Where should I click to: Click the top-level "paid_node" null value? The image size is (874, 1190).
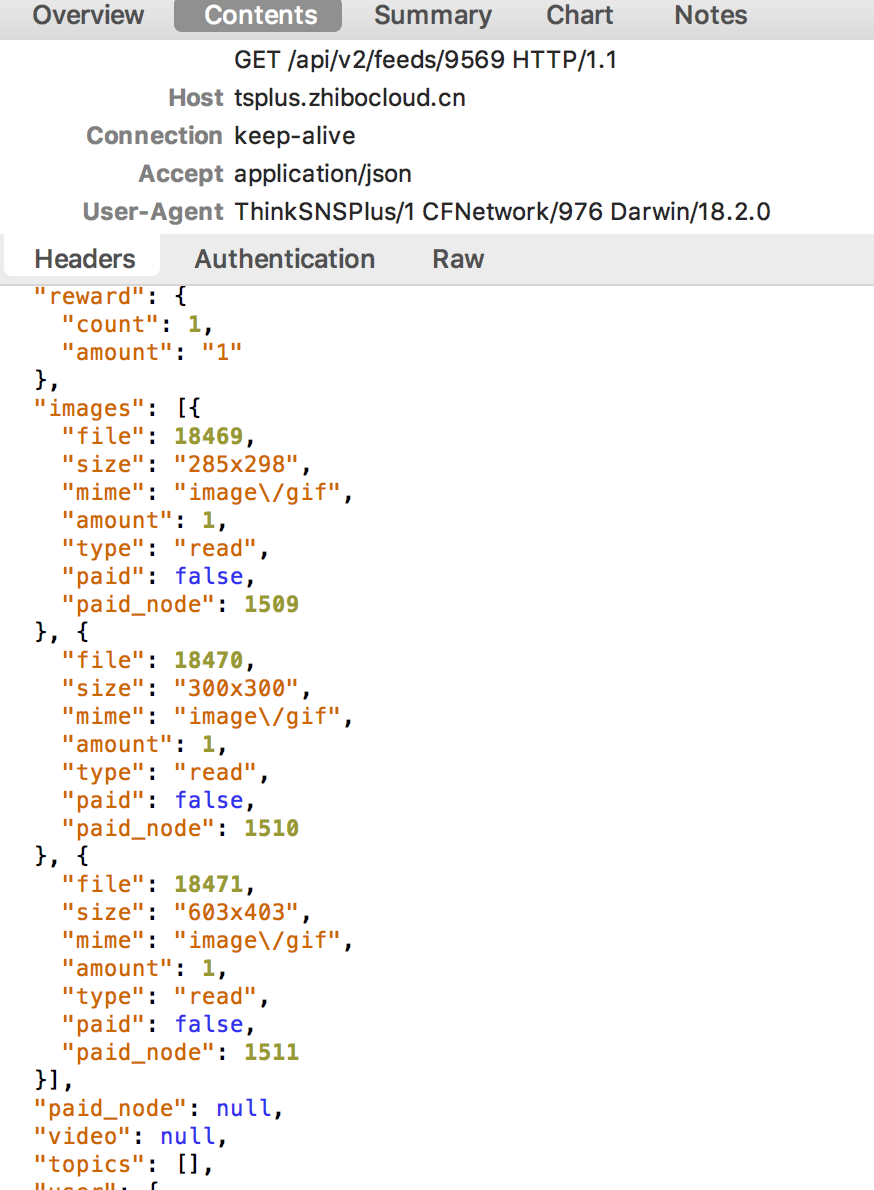tap(243, 1108)
